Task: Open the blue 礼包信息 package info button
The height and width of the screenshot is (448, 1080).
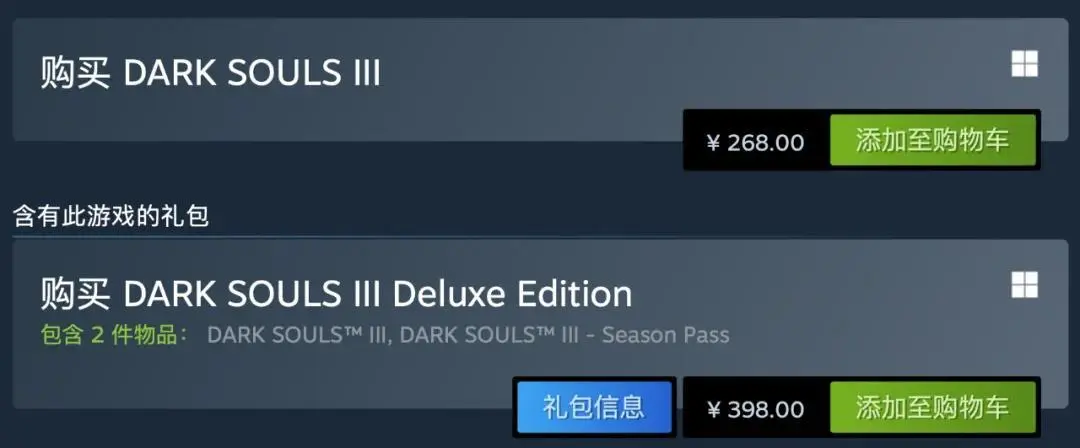Action: pos(594,407)
